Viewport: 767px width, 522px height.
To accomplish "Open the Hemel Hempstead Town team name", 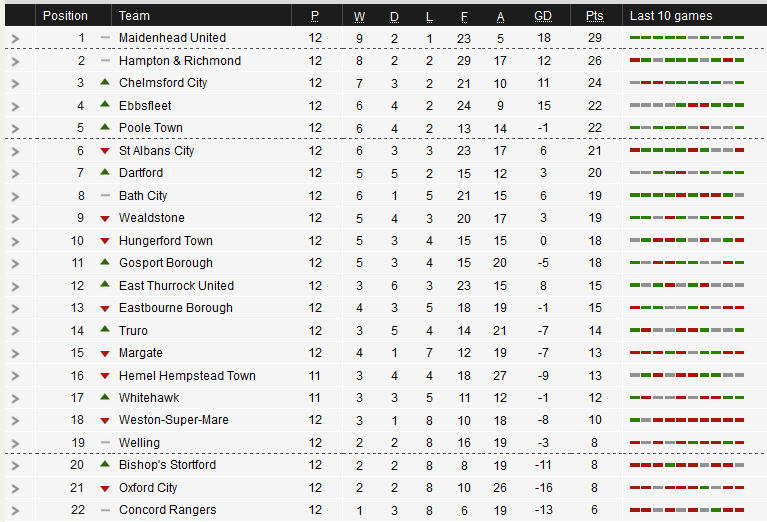I will coord(187,376).
